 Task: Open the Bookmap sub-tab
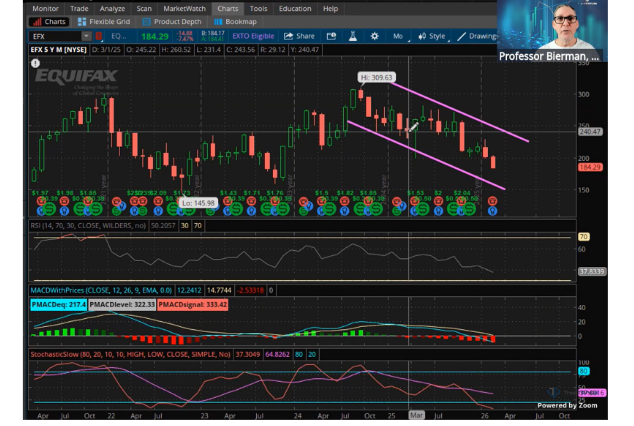coord(235,22)
